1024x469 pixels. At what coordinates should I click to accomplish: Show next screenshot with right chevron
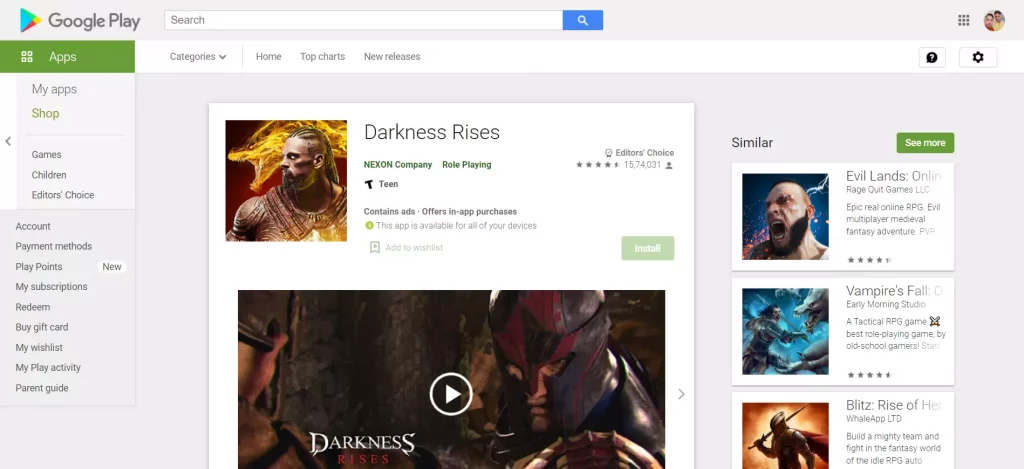pyautogui.click(x=681, y=394)
